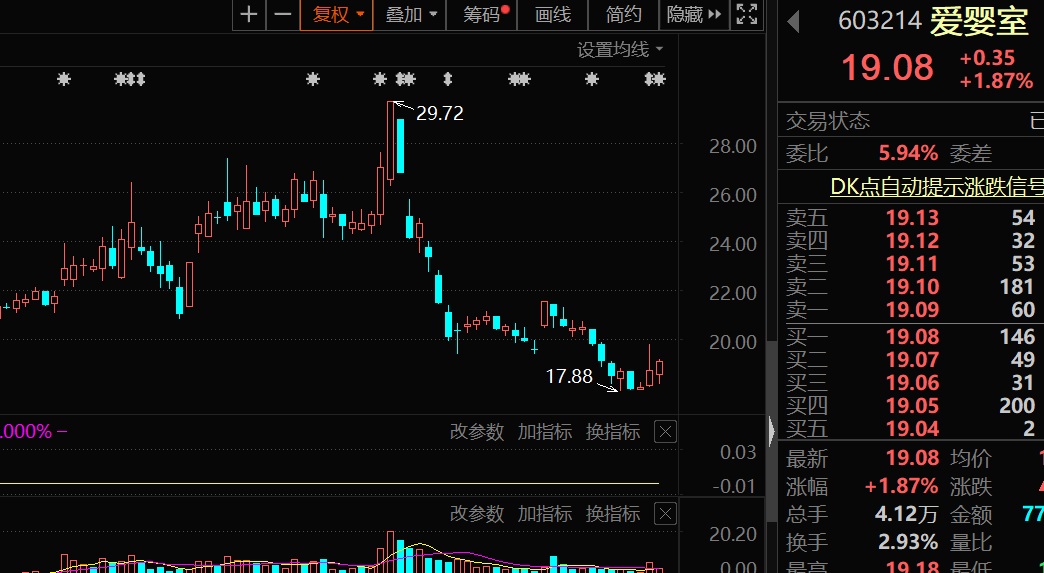1044x573 pixels.
Task: Click 换指标 in the volume indicator panel
Action: (613, 514)
